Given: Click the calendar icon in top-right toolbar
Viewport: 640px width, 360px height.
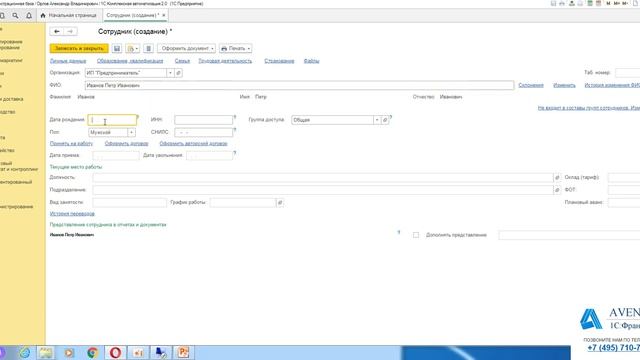Looking at the screenshot, I should point(598,4).
